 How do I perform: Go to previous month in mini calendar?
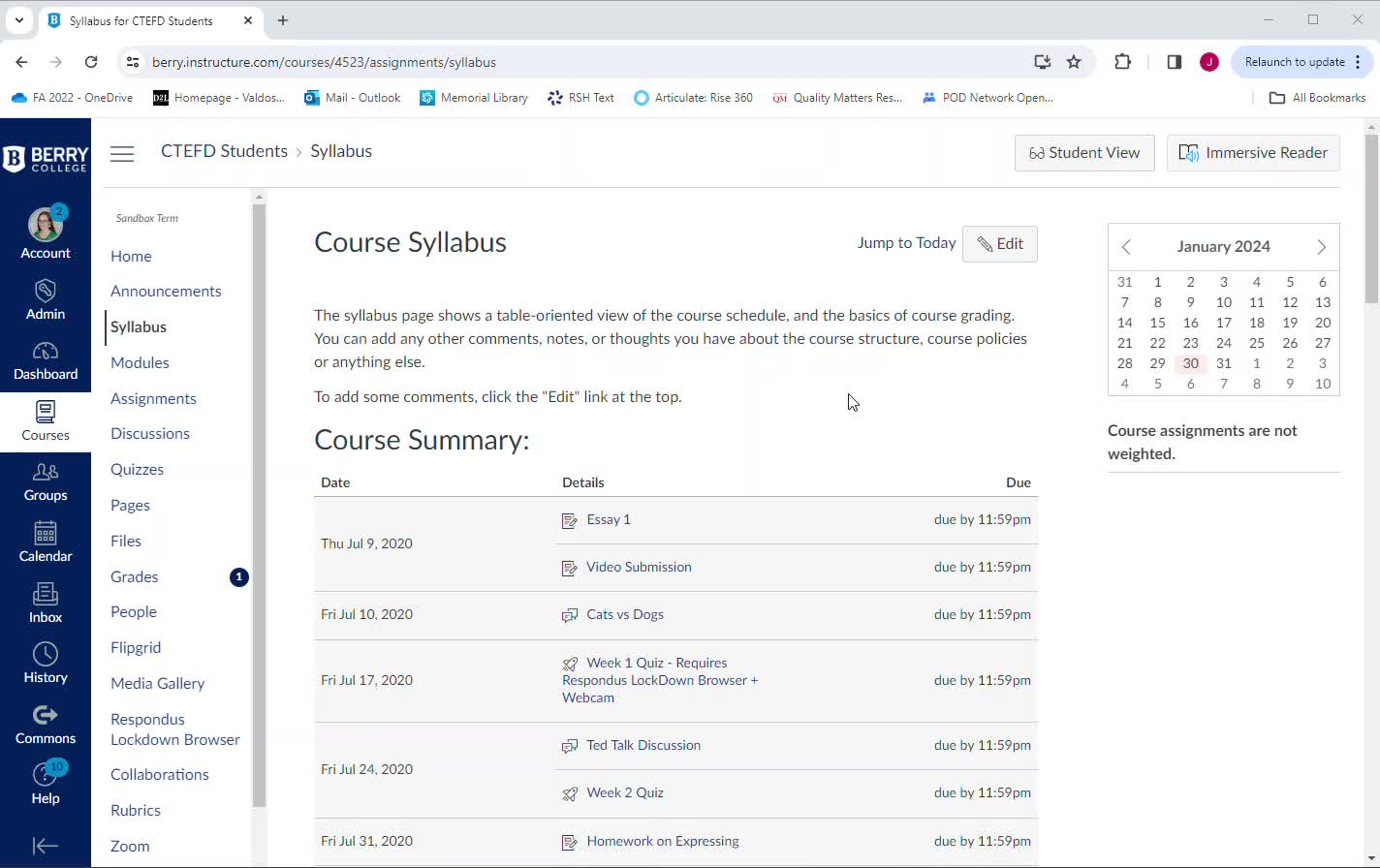pyautogui.click(x=1126, y=247)
